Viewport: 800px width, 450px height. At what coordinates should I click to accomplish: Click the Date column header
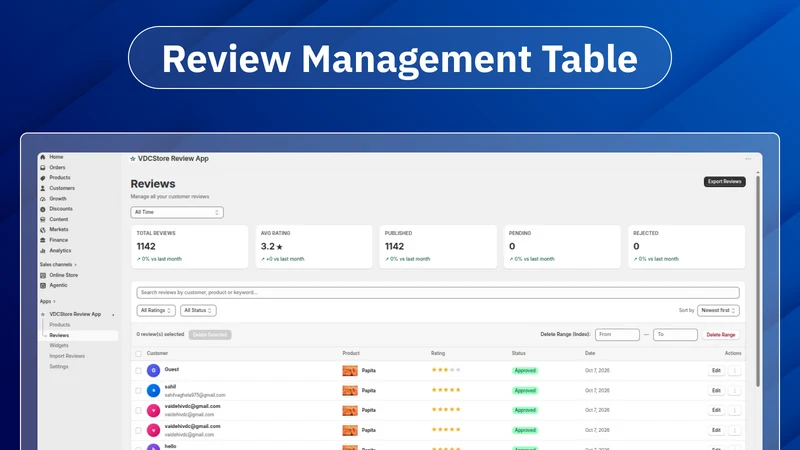(x=590, y=354)
